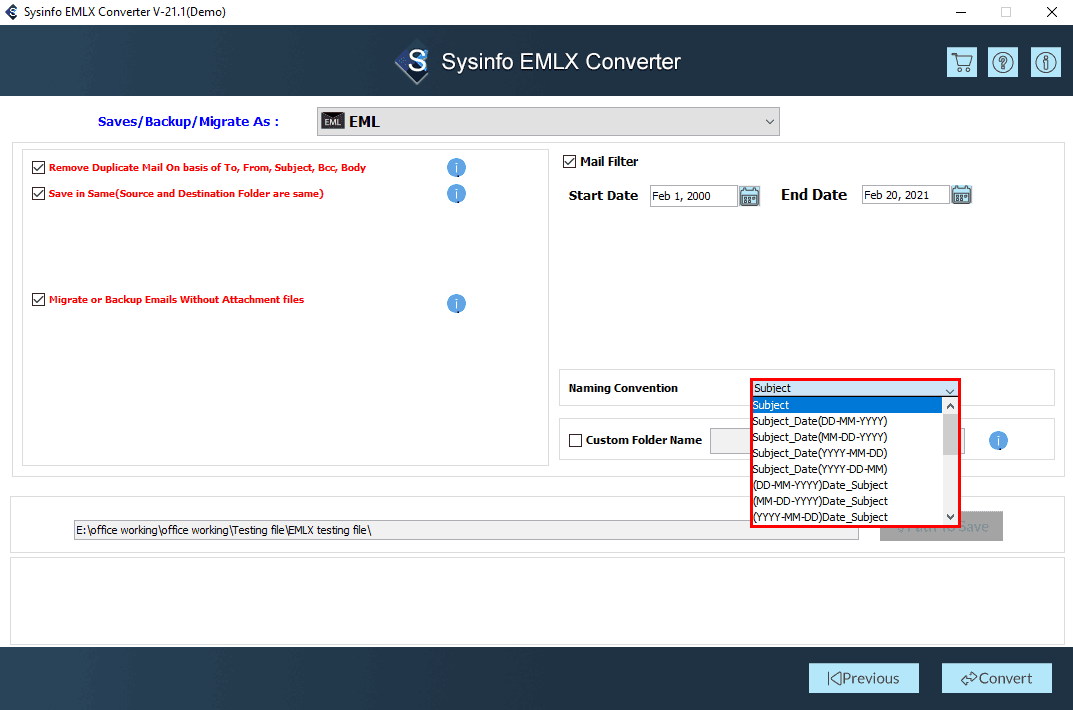Open the help question mark icon
The height and width of the screenshot is (710, 1073).
tap(1003, 62)
